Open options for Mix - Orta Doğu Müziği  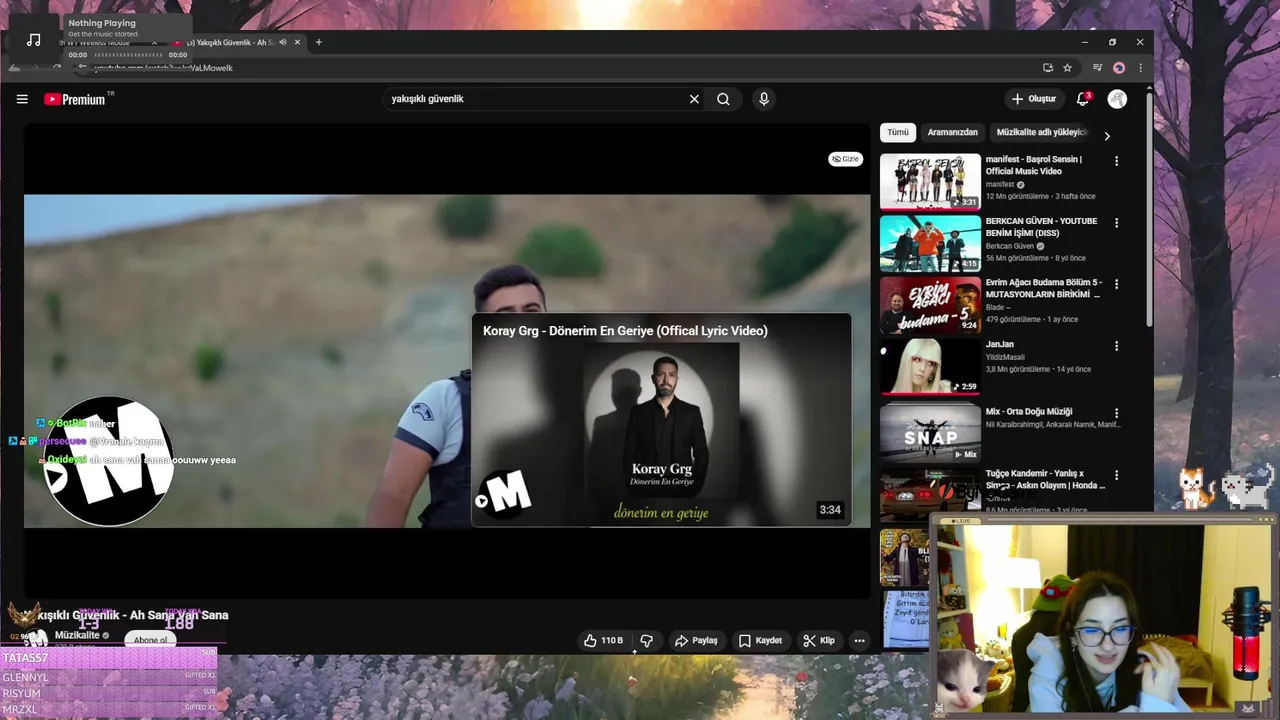[x=1117, y=413]
